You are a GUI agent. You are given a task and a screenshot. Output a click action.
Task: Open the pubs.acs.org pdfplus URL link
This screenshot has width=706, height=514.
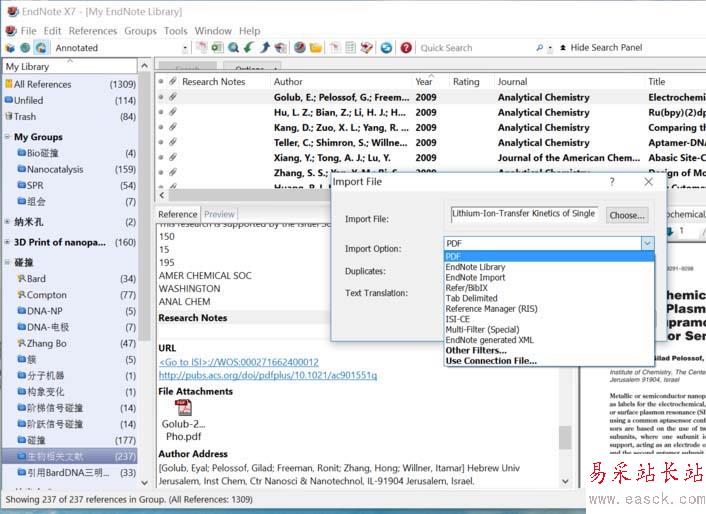pyautogui.click(x=268, y=375)
